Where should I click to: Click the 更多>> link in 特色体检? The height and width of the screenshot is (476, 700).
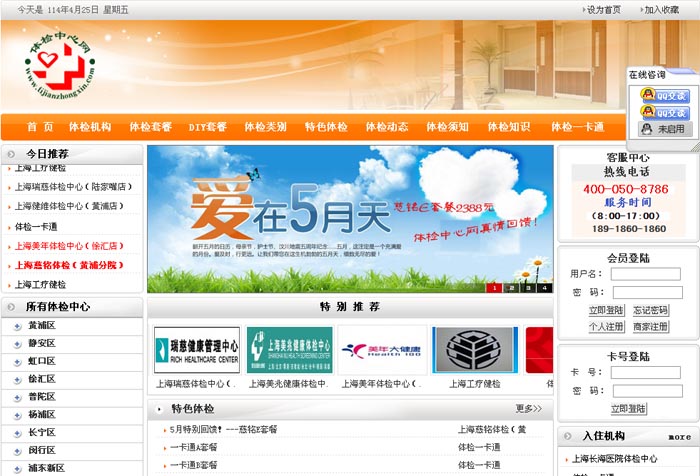point(529,409)
